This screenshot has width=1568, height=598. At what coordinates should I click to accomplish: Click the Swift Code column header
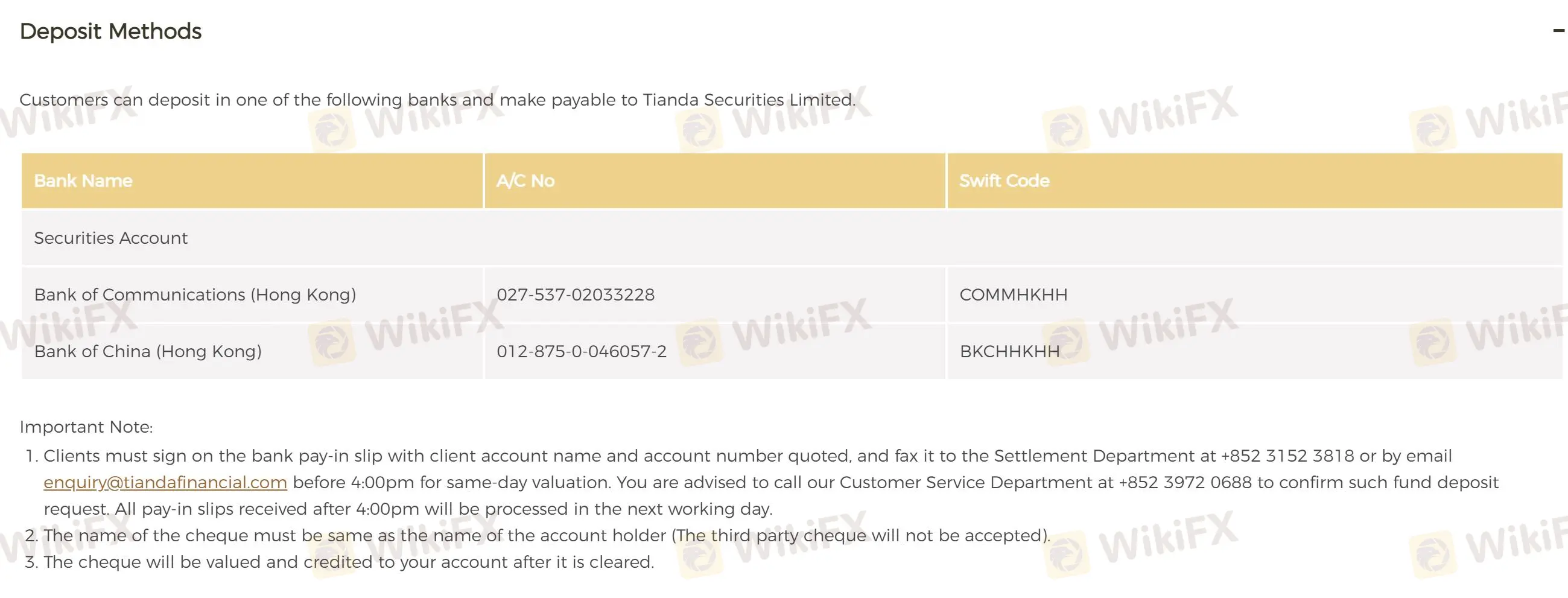[x=1004, y=181]
